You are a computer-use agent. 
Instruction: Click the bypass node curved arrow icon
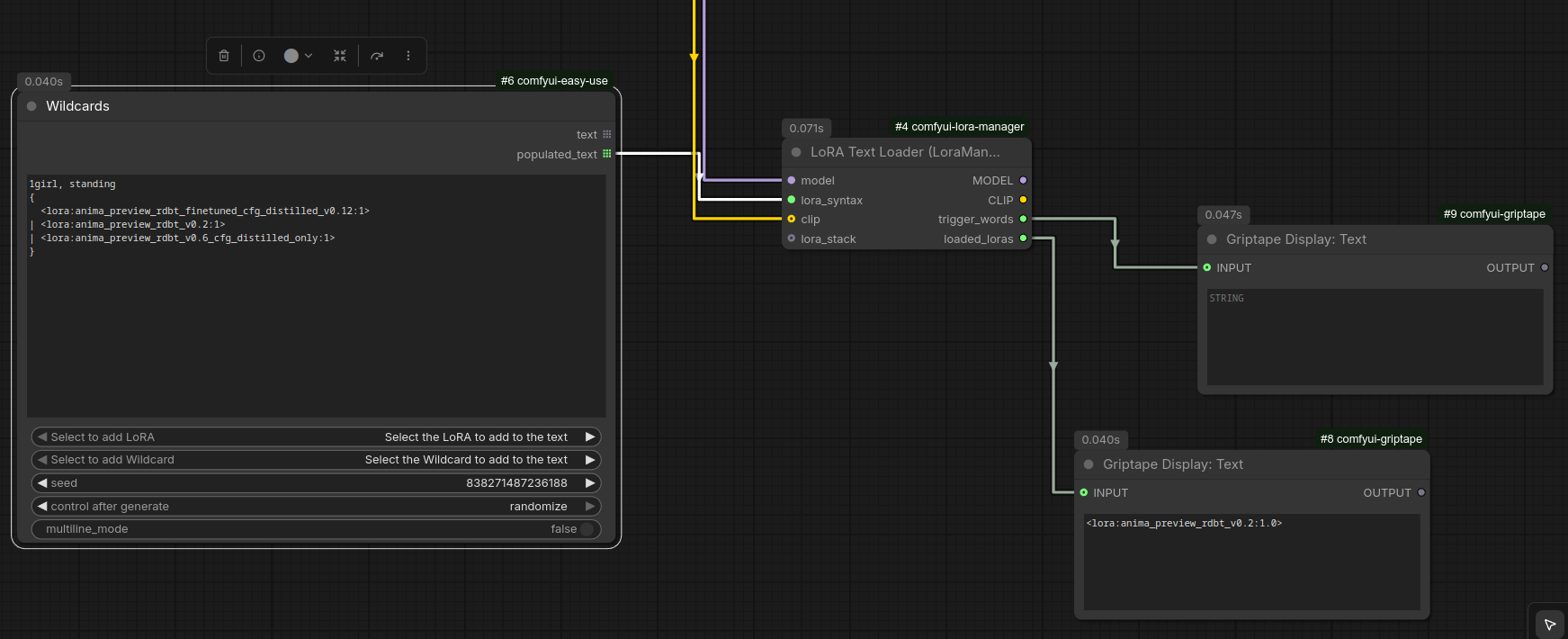[x=377, y=56]
